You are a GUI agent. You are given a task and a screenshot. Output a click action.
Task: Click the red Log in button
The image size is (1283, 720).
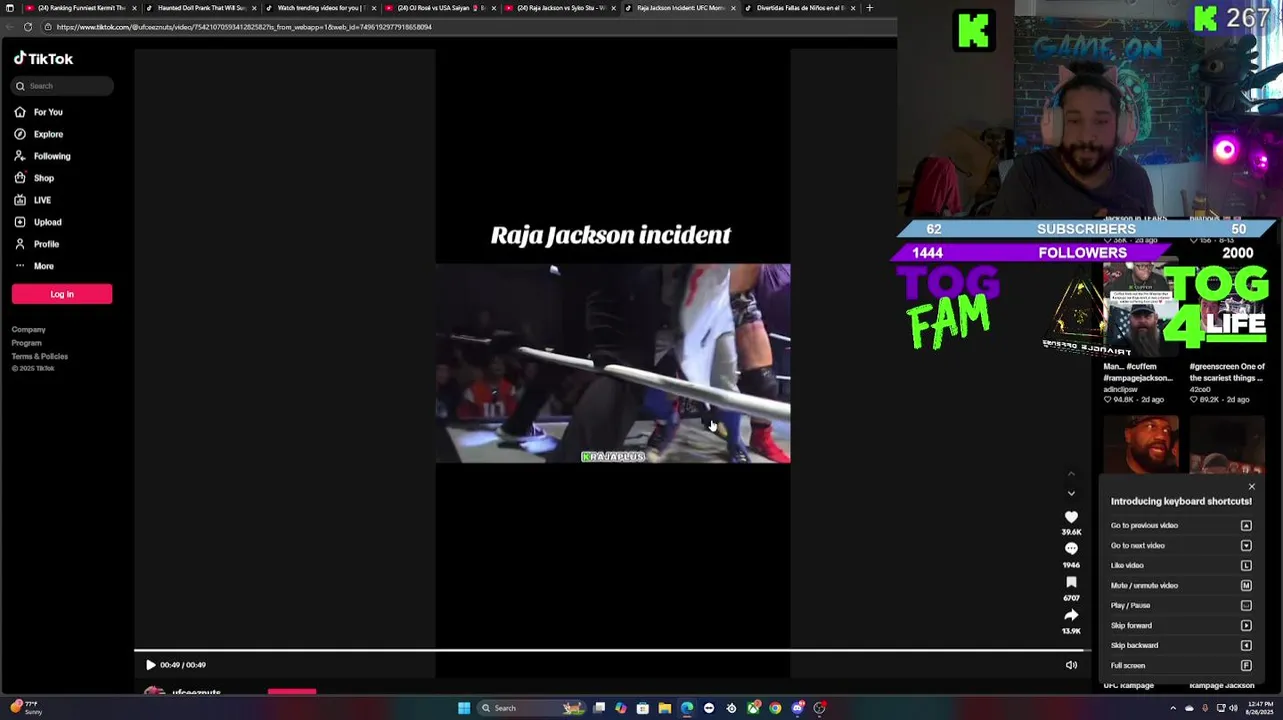62,294
